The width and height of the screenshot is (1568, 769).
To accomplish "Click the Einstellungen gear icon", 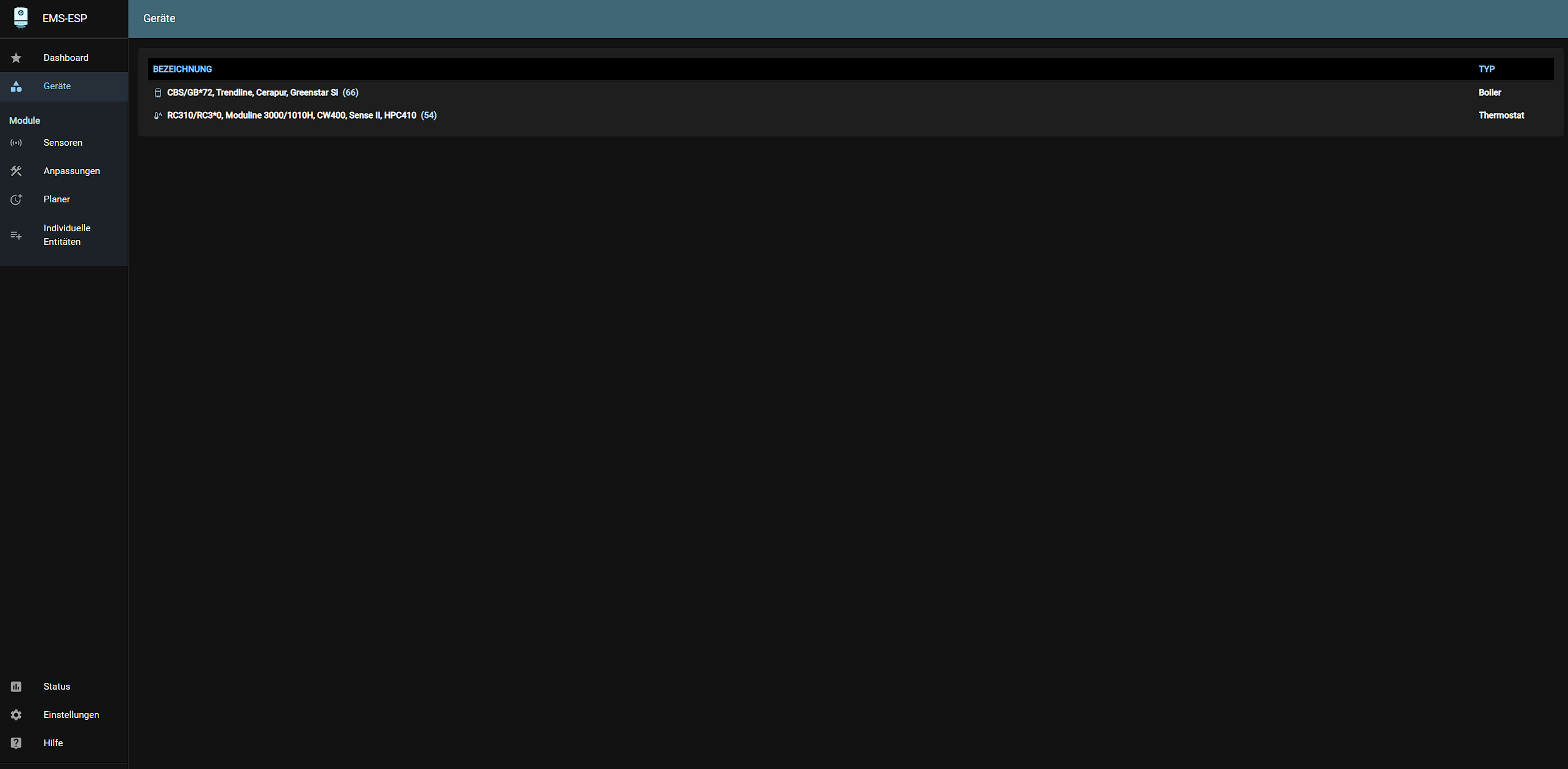I will tap(16, 715).
